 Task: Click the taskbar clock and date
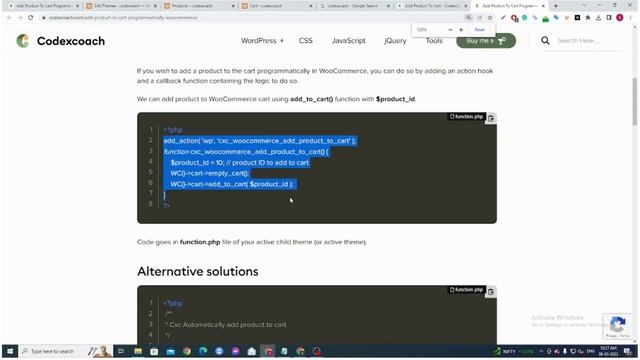point(608,351)
